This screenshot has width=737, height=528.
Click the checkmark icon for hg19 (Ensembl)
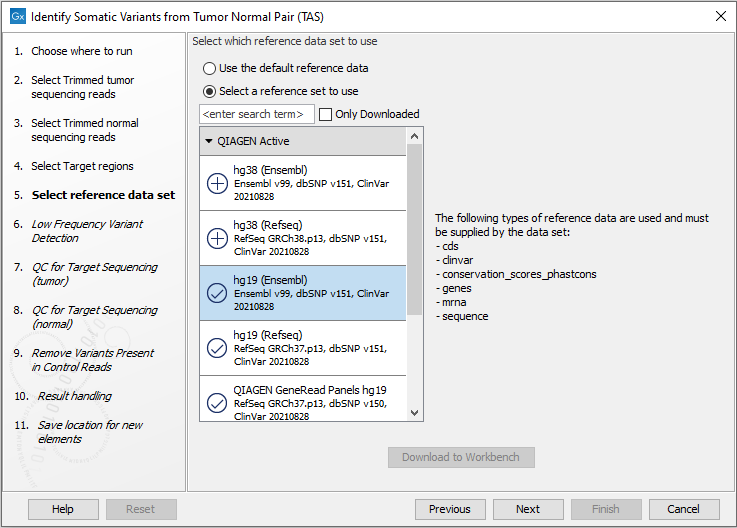(x=217, y=293)
